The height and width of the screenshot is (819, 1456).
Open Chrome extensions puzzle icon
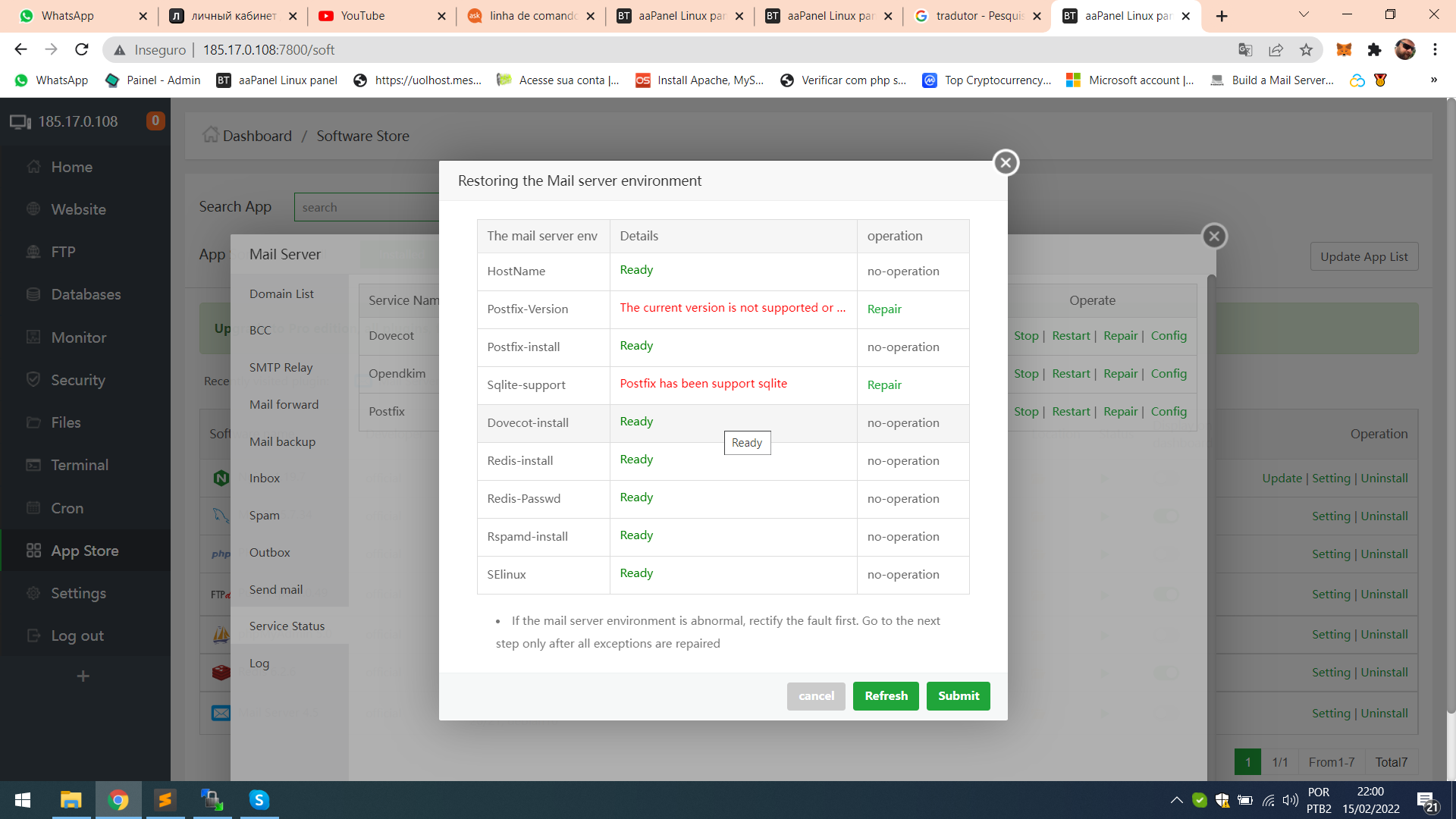(x=1374, y=50)
